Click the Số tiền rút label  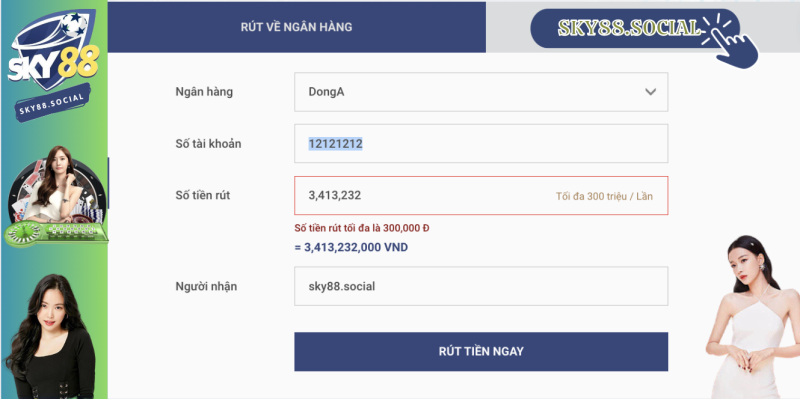tap(203, 195)
